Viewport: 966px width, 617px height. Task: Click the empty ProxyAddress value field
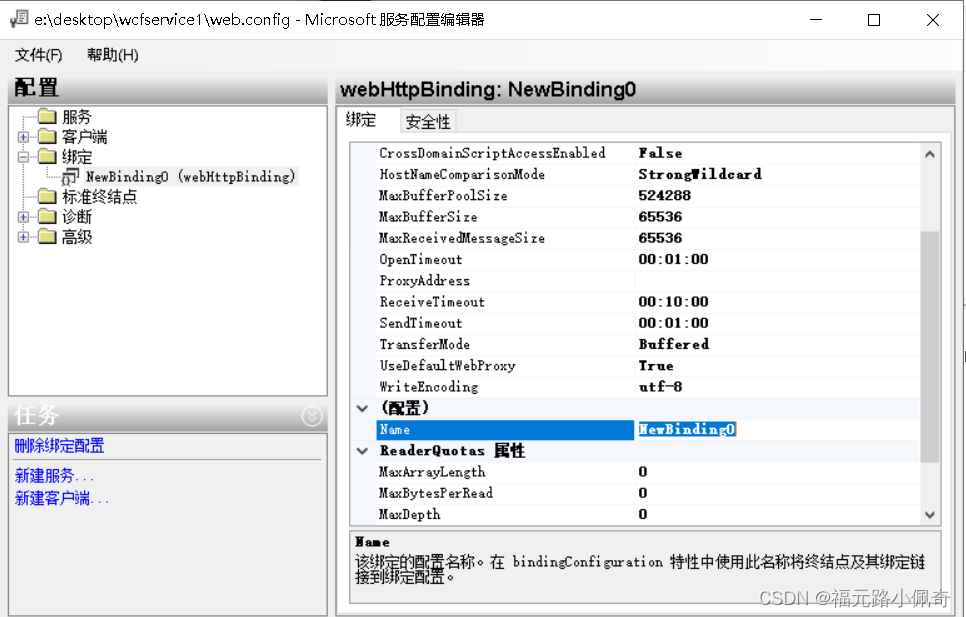[x=776, y=281]
